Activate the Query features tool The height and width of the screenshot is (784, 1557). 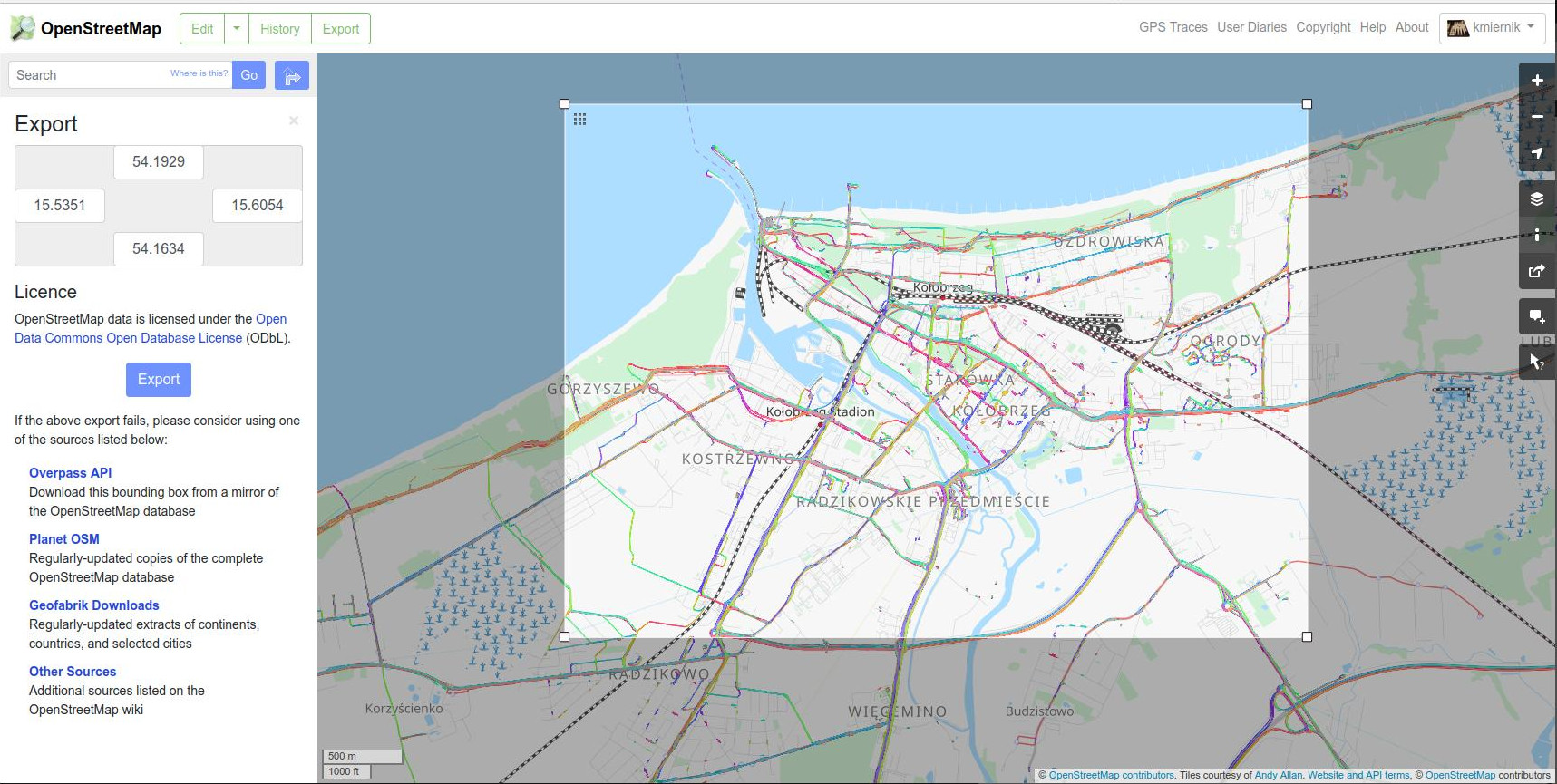(x=1537, y=362)
